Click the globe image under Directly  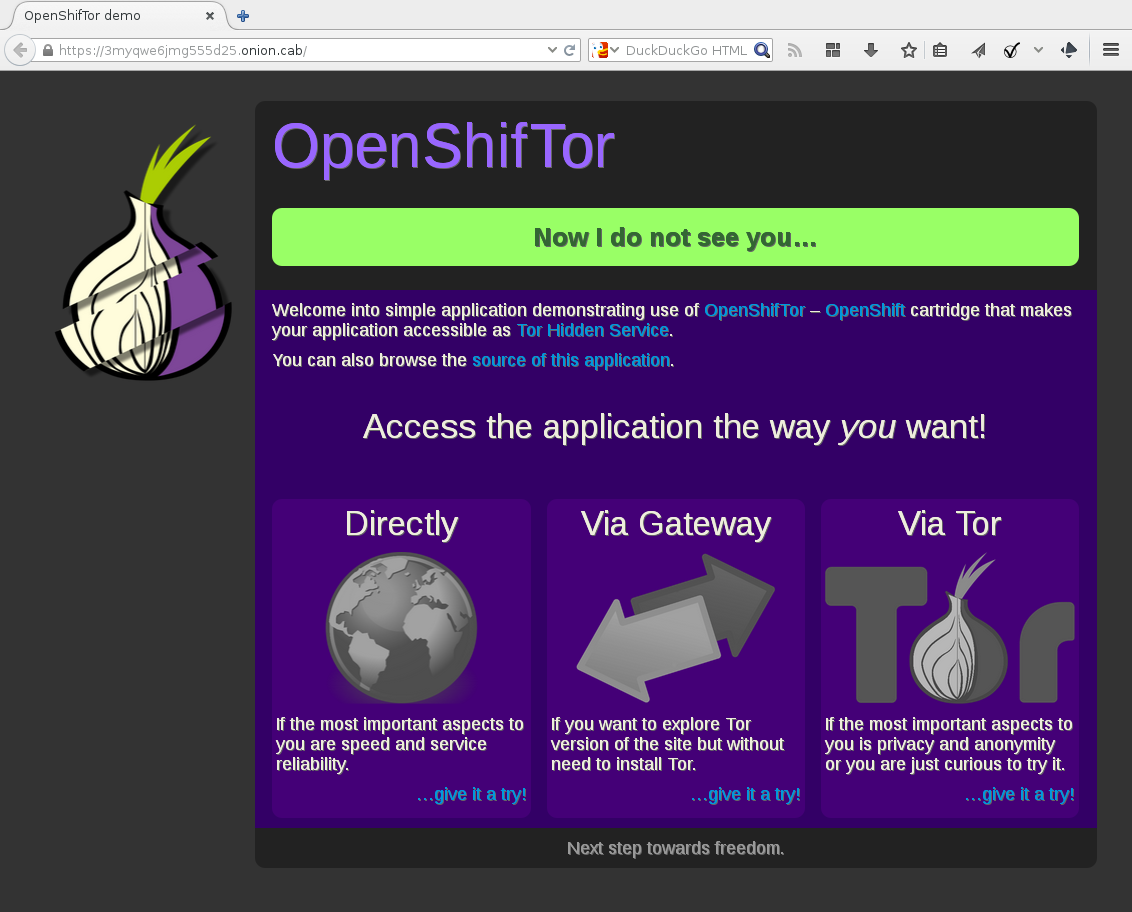coord(401,628)
